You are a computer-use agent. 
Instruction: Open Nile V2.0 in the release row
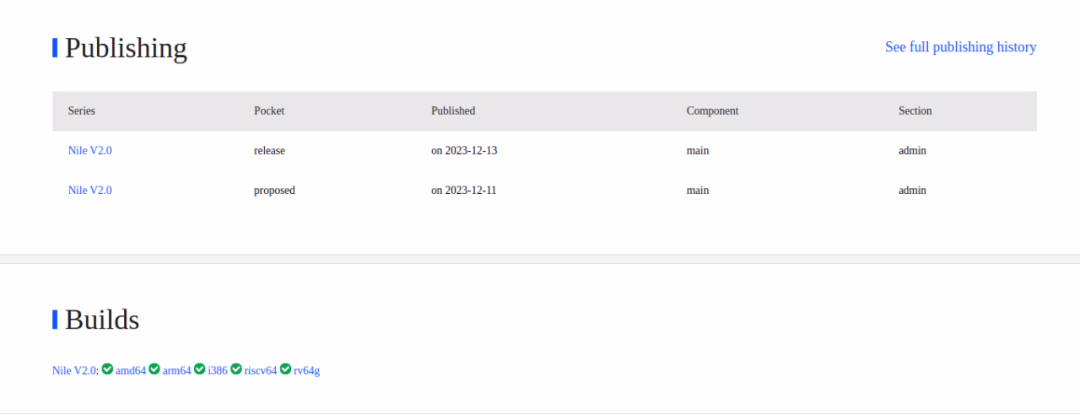pyautogui.click(x=90, y=150)
